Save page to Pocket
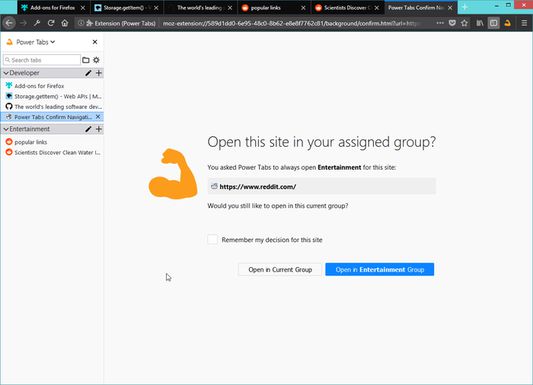 [452, 23]
